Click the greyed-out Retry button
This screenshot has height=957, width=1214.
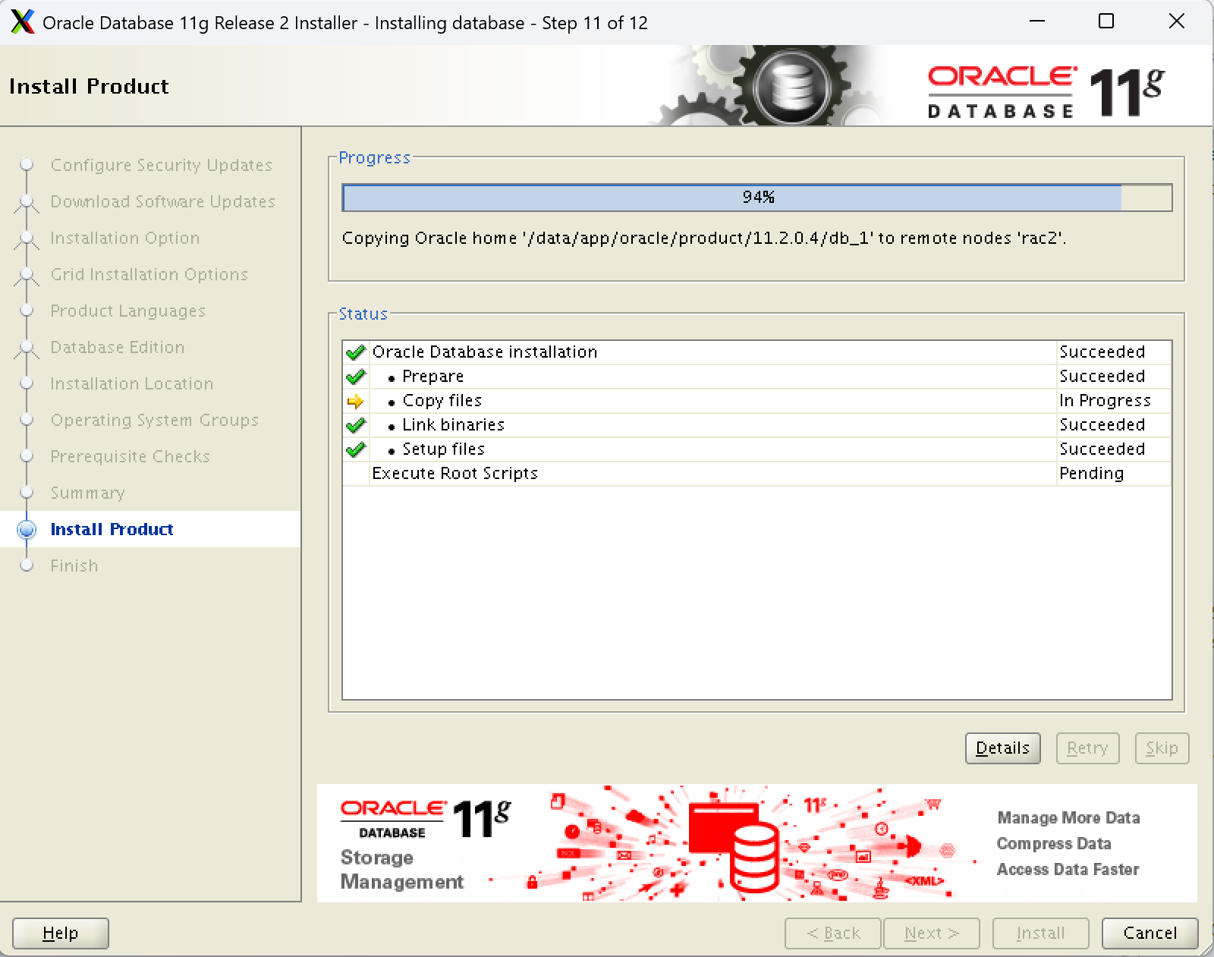tap(1087, 748)
